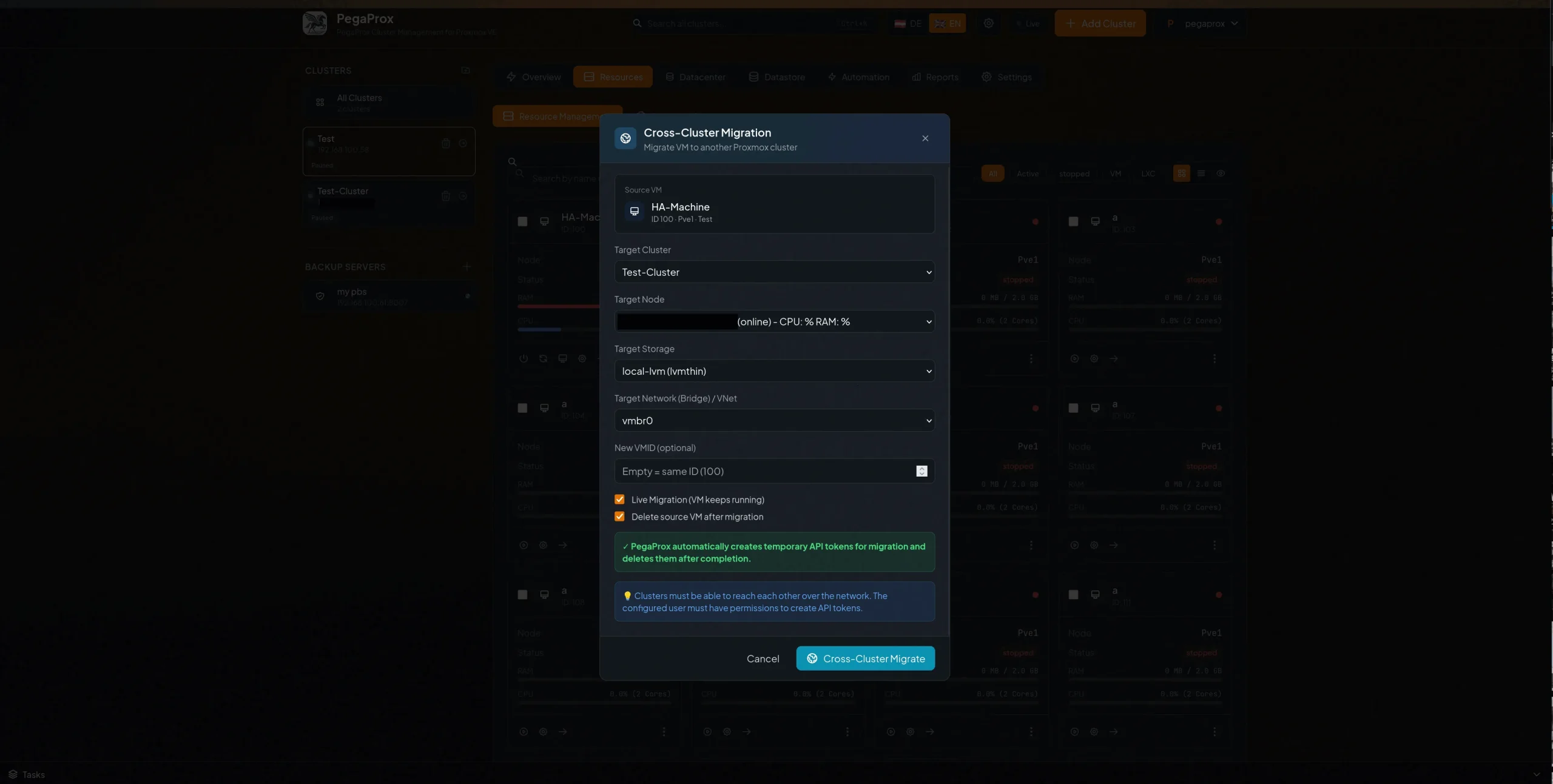The width and height of the screenshot is (1553, 784).
Task: Cancel the migration dialog
Action: (763, 658)
